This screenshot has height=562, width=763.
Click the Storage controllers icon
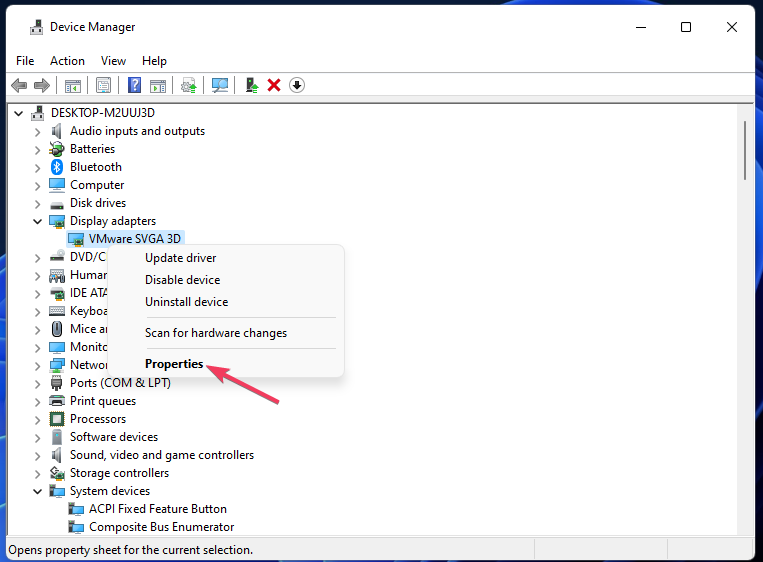57,473
